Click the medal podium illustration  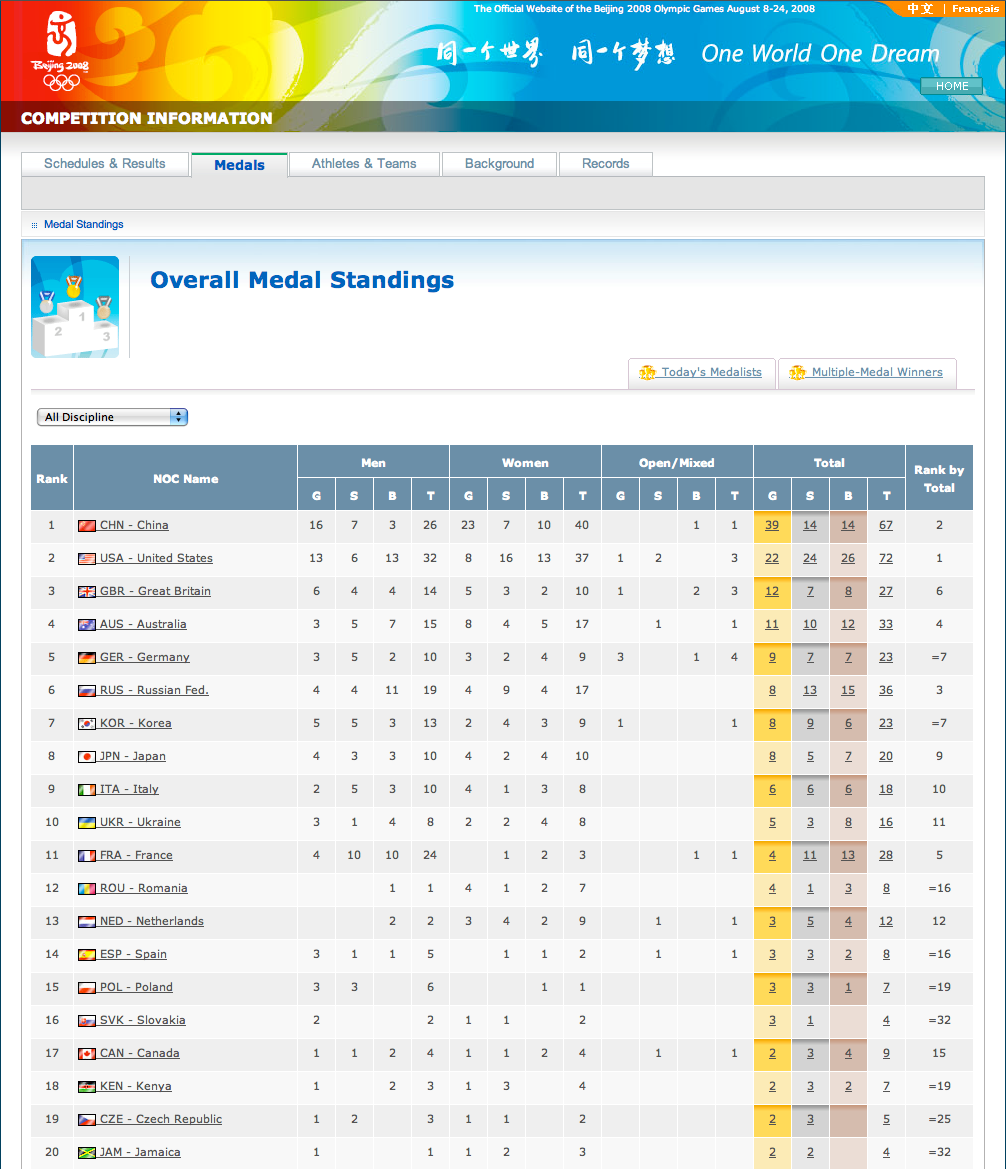[74, 306]
